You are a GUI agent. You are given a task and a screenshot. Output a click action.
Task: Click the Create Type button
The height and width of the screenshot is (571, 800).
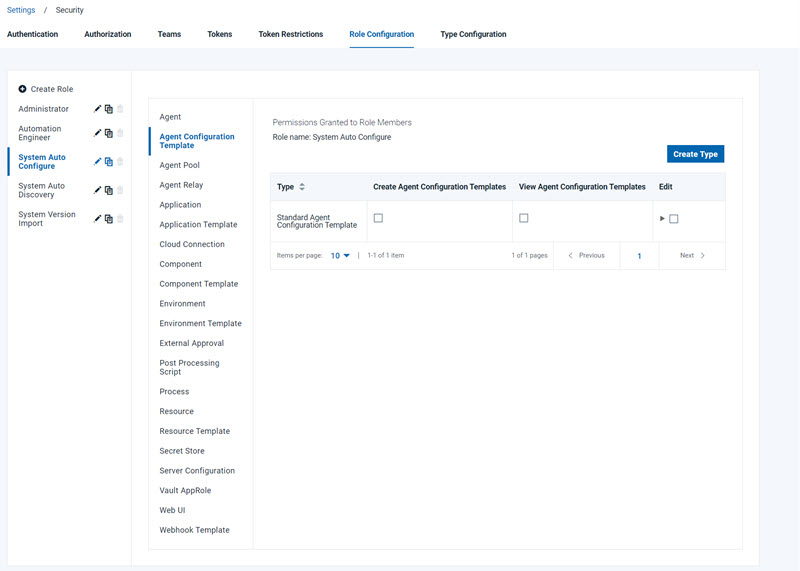pos(695,154)
